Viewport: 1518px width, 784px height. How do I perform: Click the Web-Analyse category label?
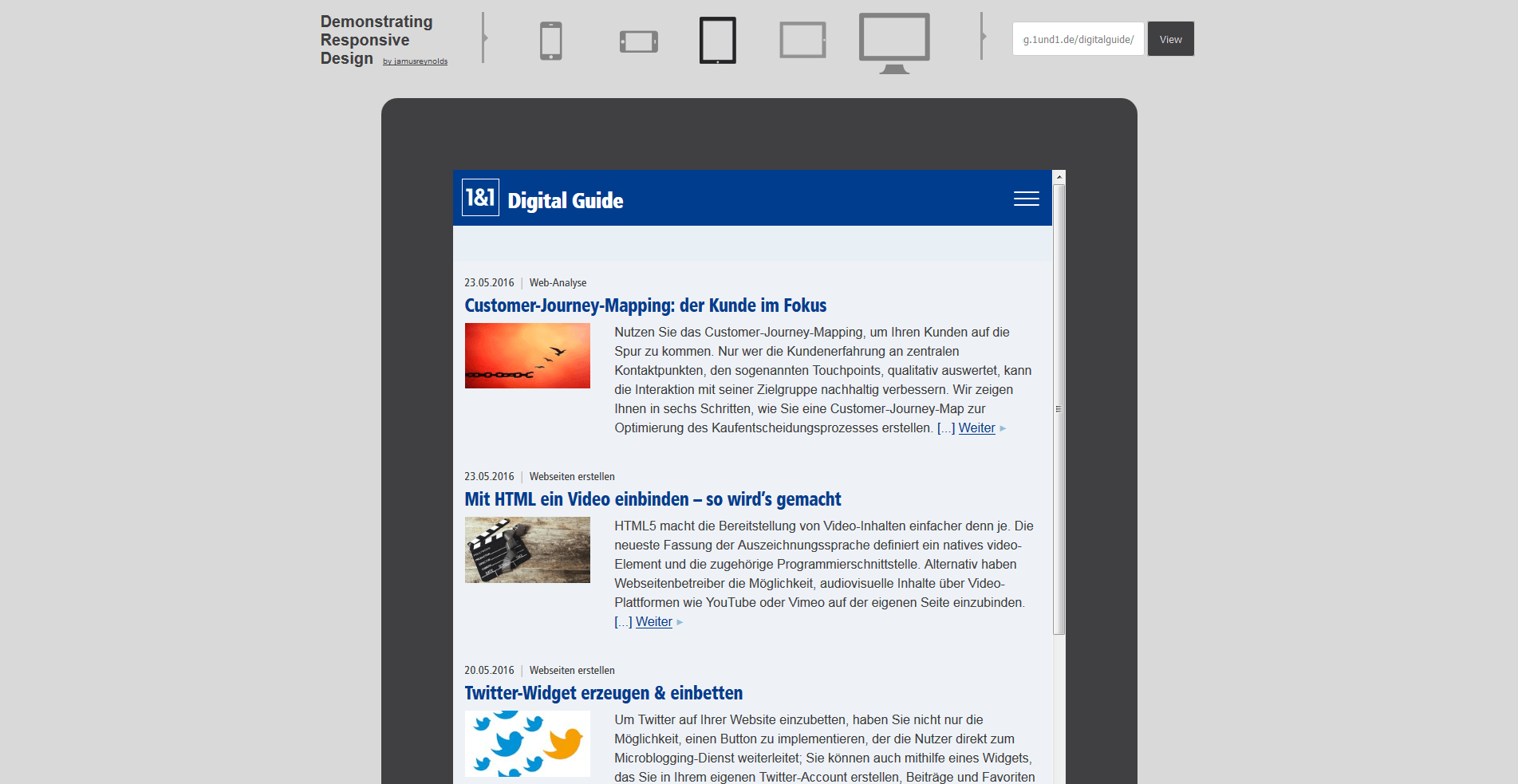558,283
